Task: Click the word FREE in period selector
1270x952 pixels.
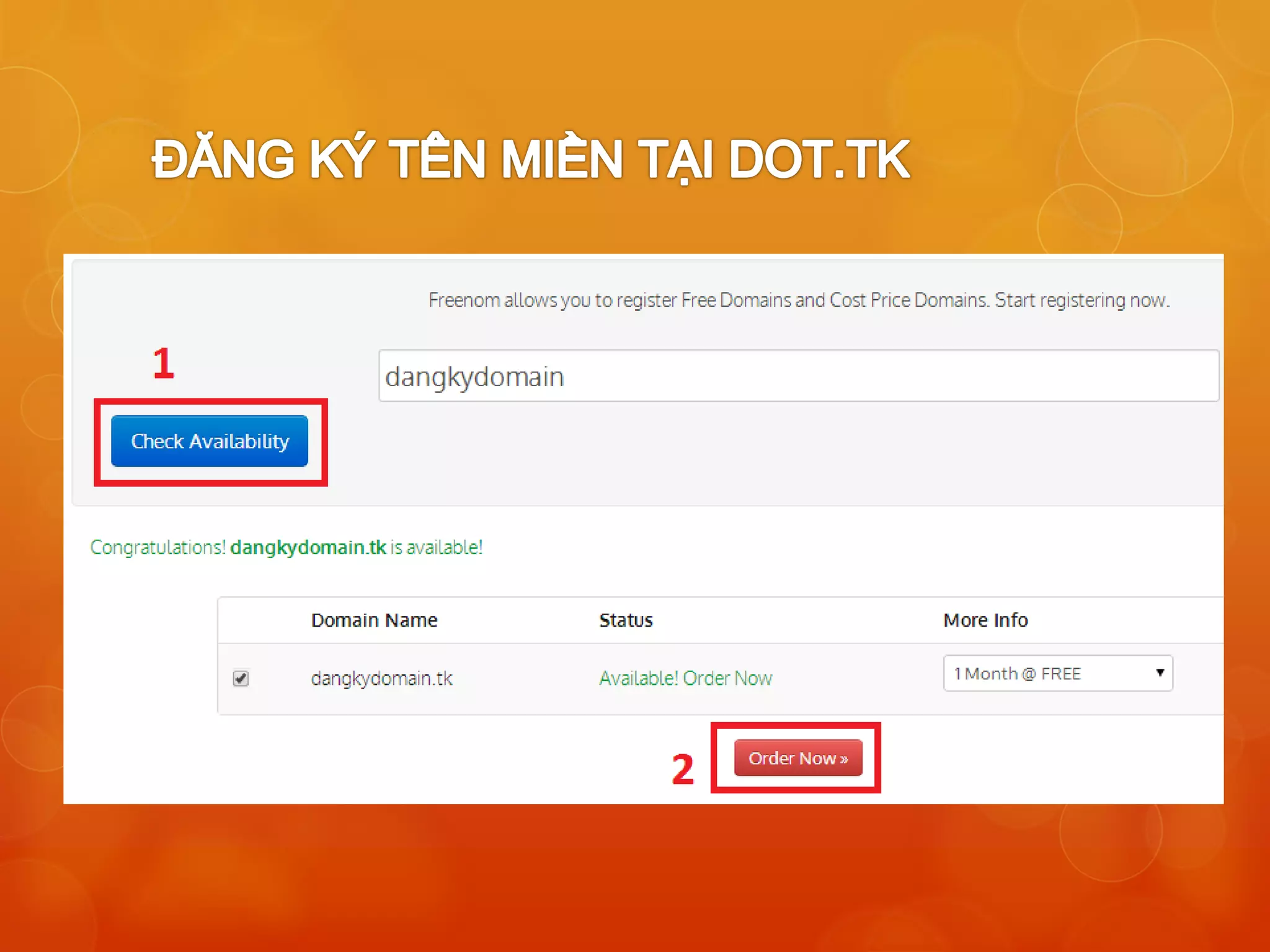Action: coord(1060,674)
